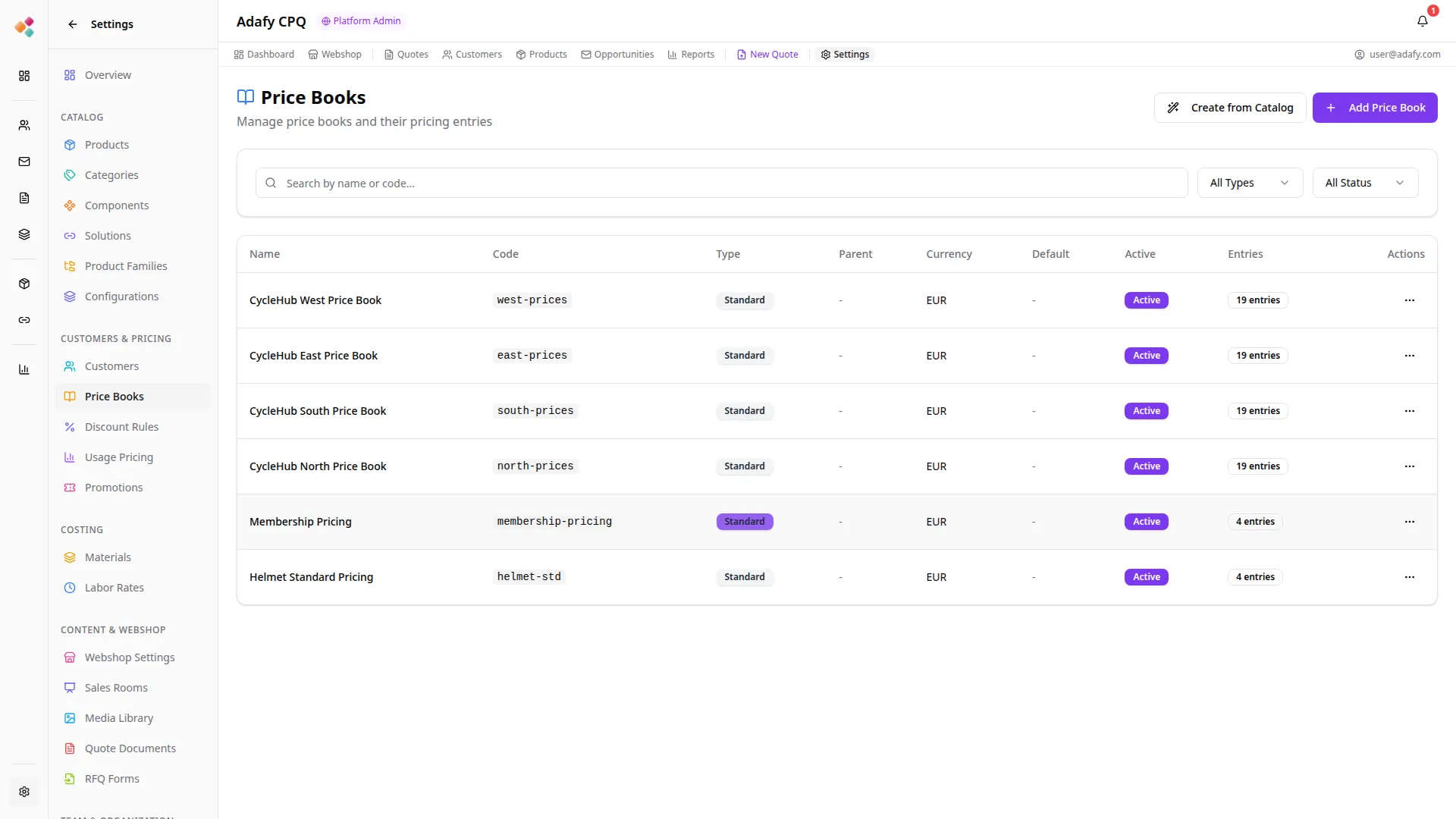Click the back arrow next to Settings

click(x=73, y=24)
